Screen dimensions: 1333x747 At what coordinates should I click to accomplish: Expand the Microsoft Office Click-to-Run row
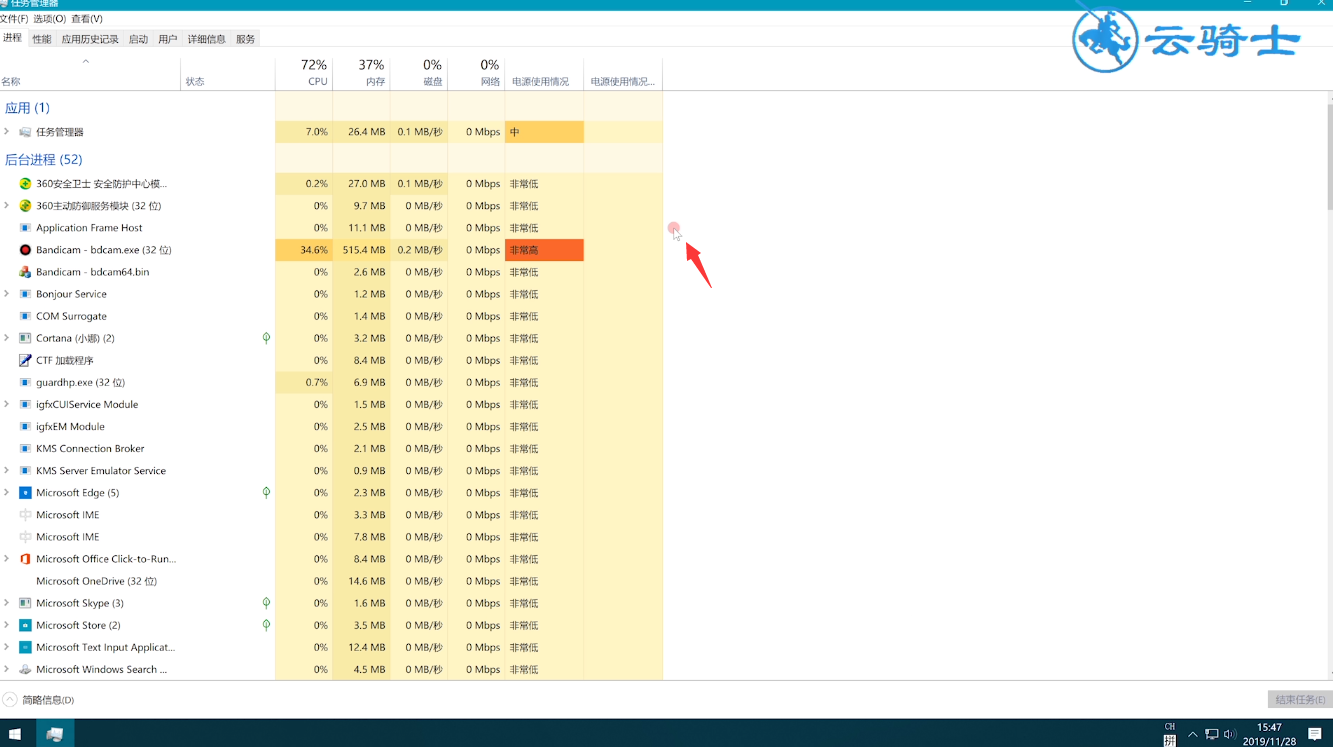pyautogui.click(x=7, y=559)
